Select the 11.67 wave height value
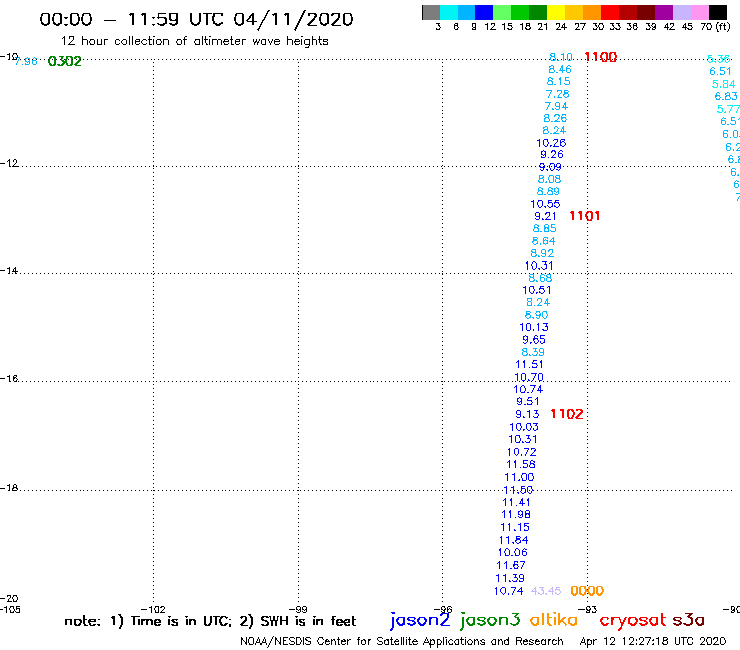 (x=511, y=565)
